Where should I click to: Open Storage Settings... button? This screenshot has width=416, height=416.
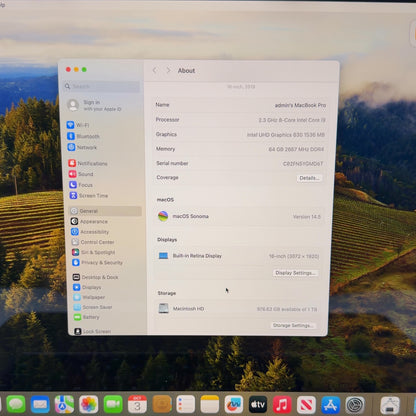coord(293,325)
